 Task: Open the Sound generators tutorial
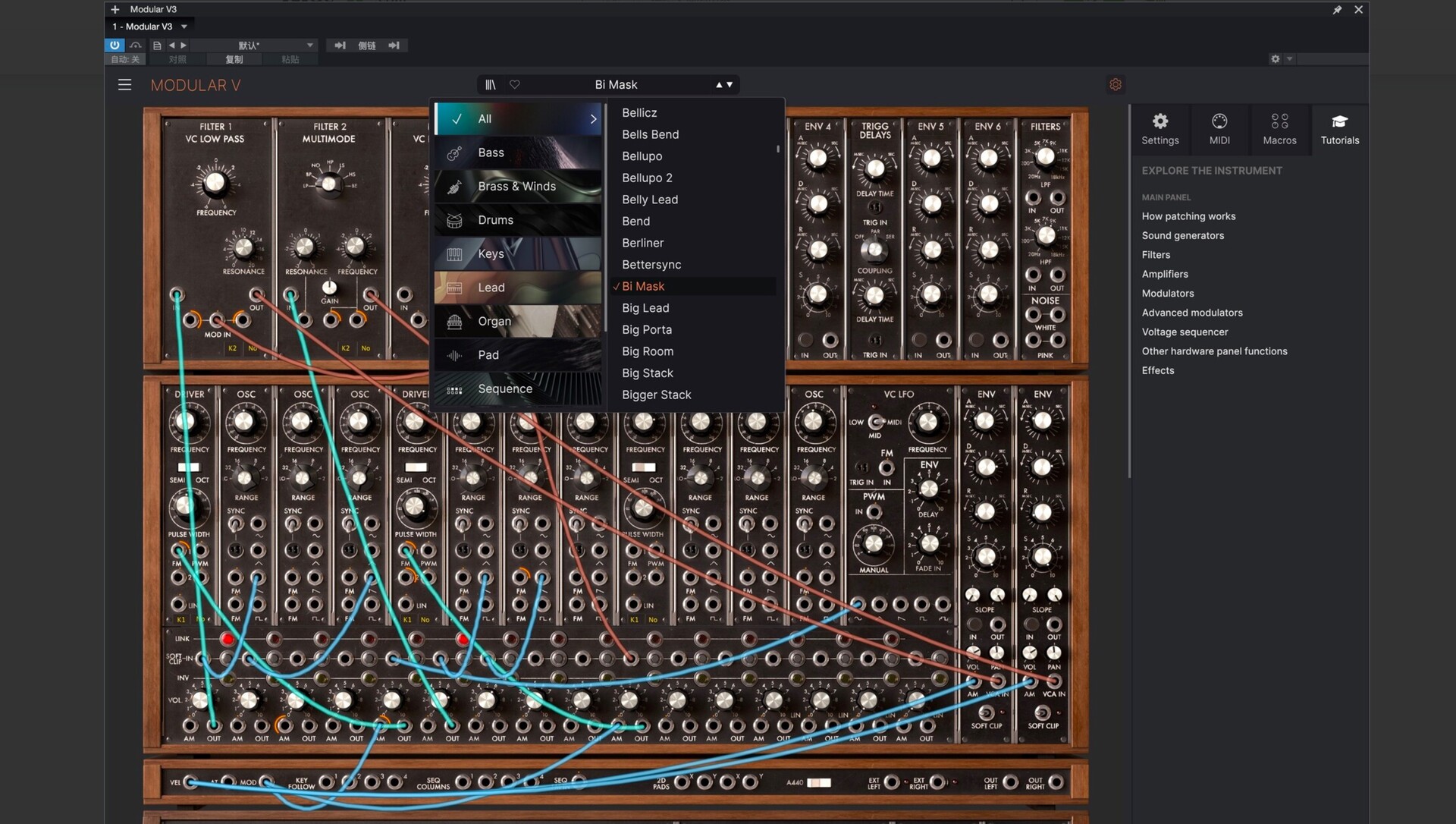1183,235
